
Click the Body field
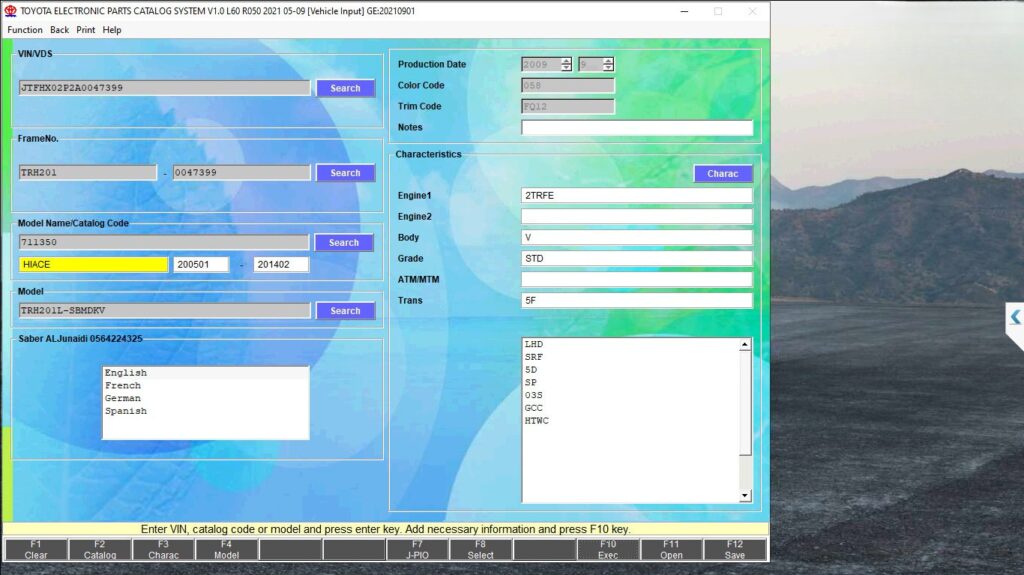point(637,238)
